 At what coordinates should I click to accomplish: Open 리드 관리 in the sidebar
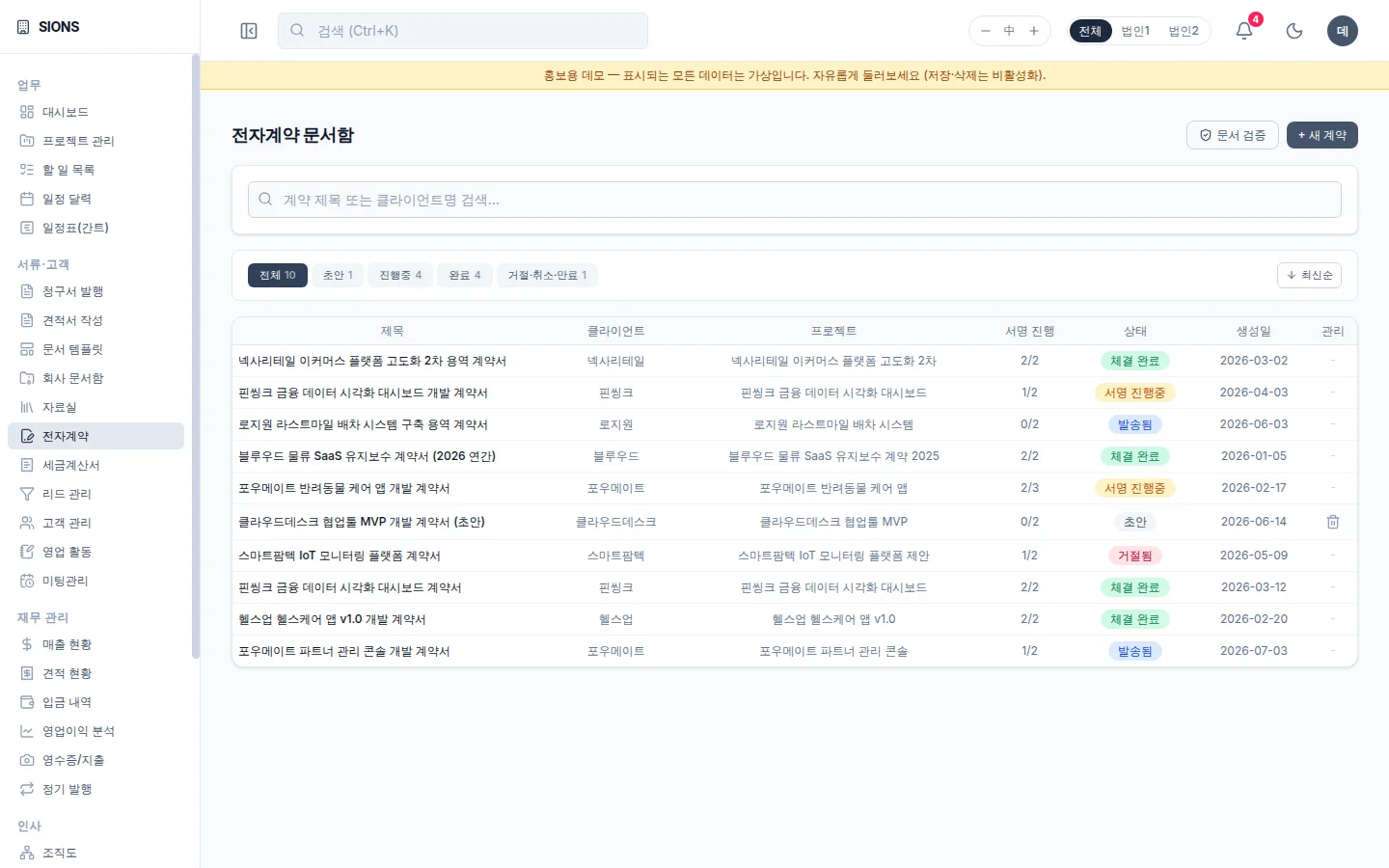(95, 494)
